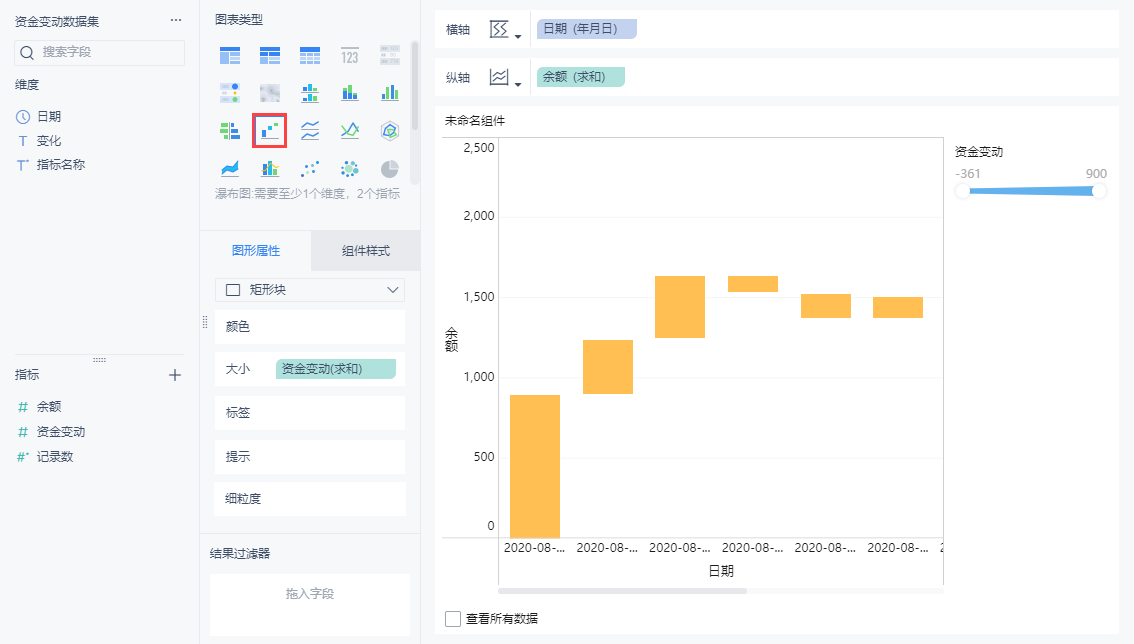Click the magnifier icon in the search field
The image size is (1134, 644).
(x=27, y=52)
